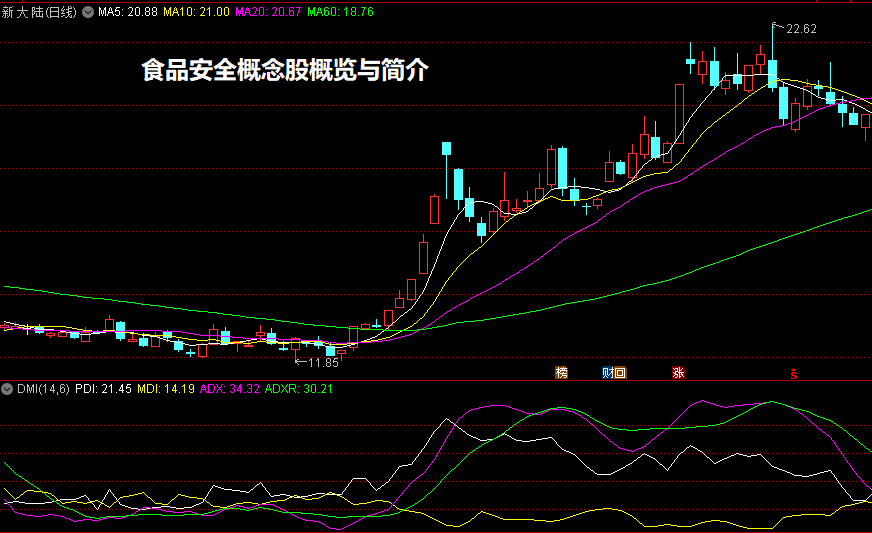Expand the DMI indicator dropdown arrow
872x533 pixels.
click(x=7, y=389)
